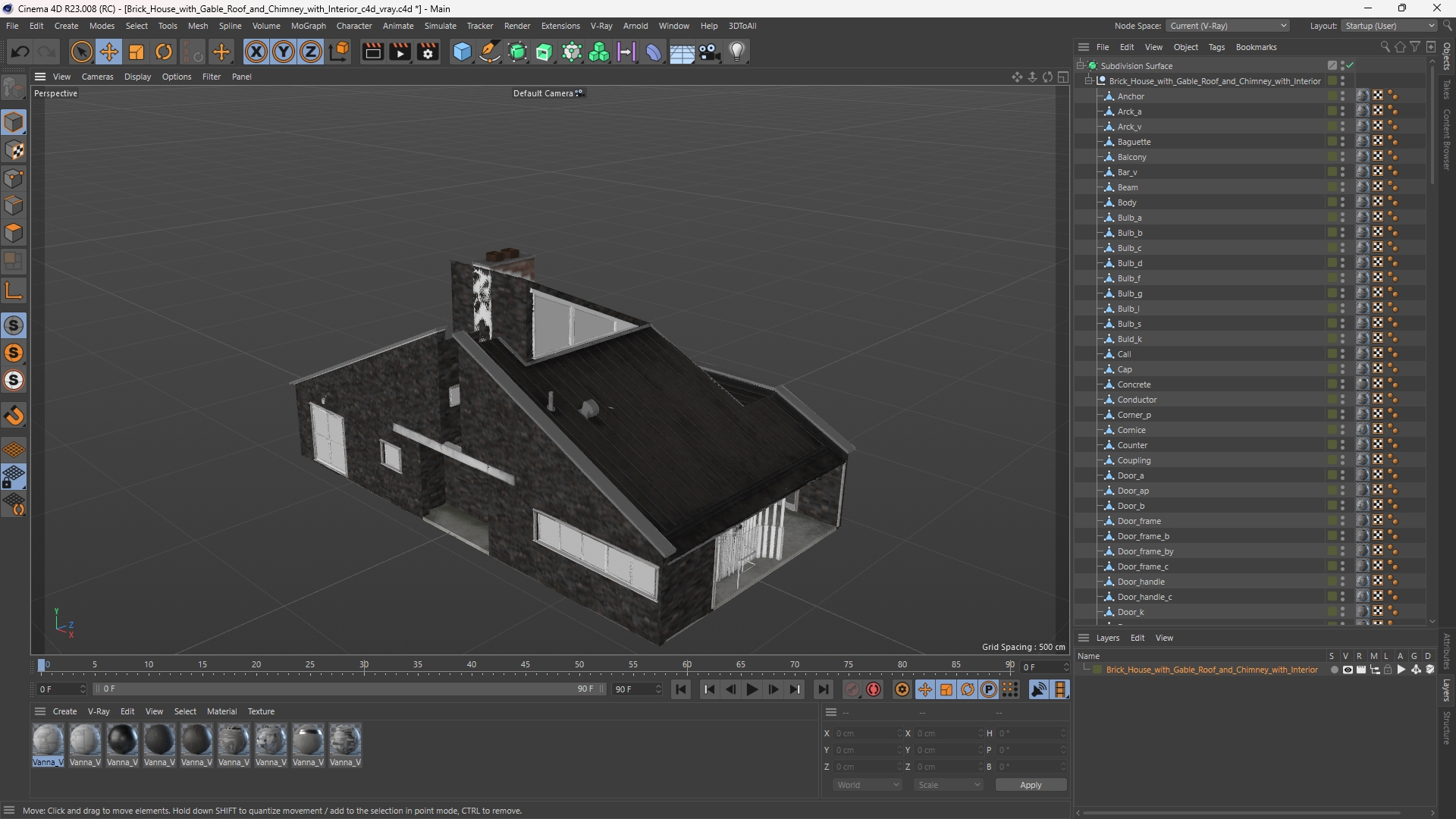Click the Apply button in coordinates
The image size is (1456, 819).
pos(1031,786)
